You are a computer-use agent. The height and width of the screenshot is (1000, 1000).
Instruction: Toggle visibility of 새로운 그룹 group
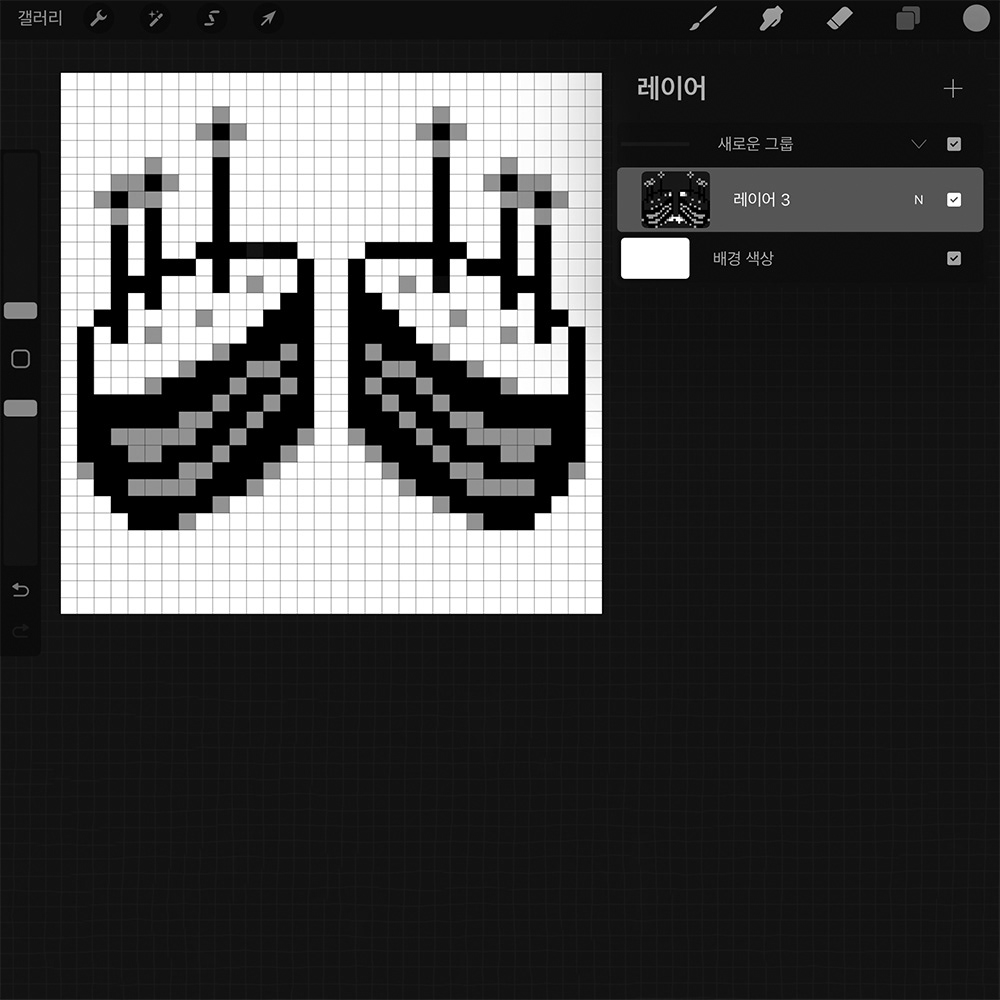[954, 144]
